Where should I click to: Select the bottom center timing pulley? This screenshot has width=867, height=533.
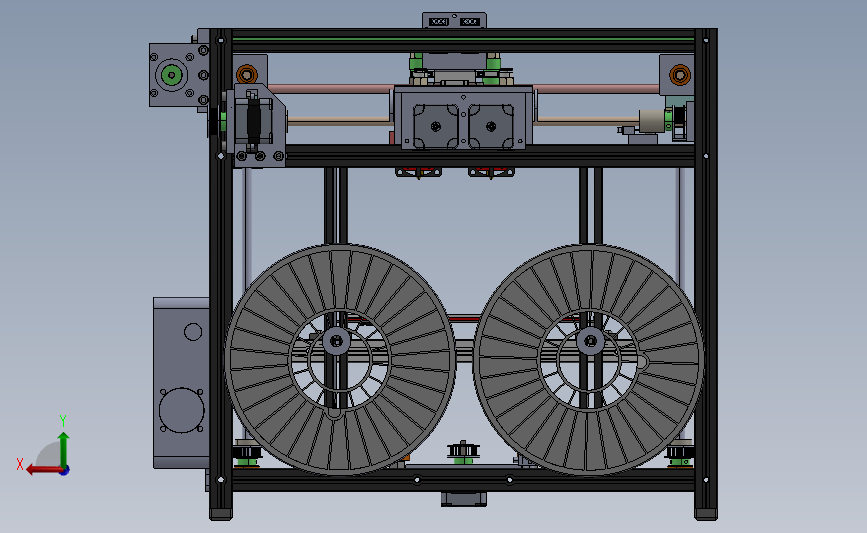coord(463,452)
